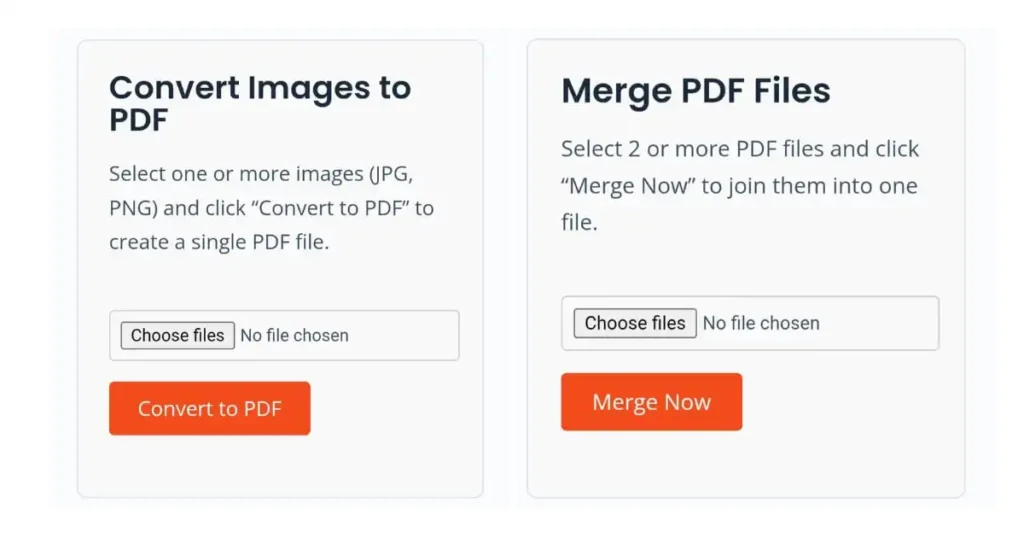Screen dimensions: 1024x538
Task: Click "No file chosen" under Convert Images
Action: click(x=294, y=336)
